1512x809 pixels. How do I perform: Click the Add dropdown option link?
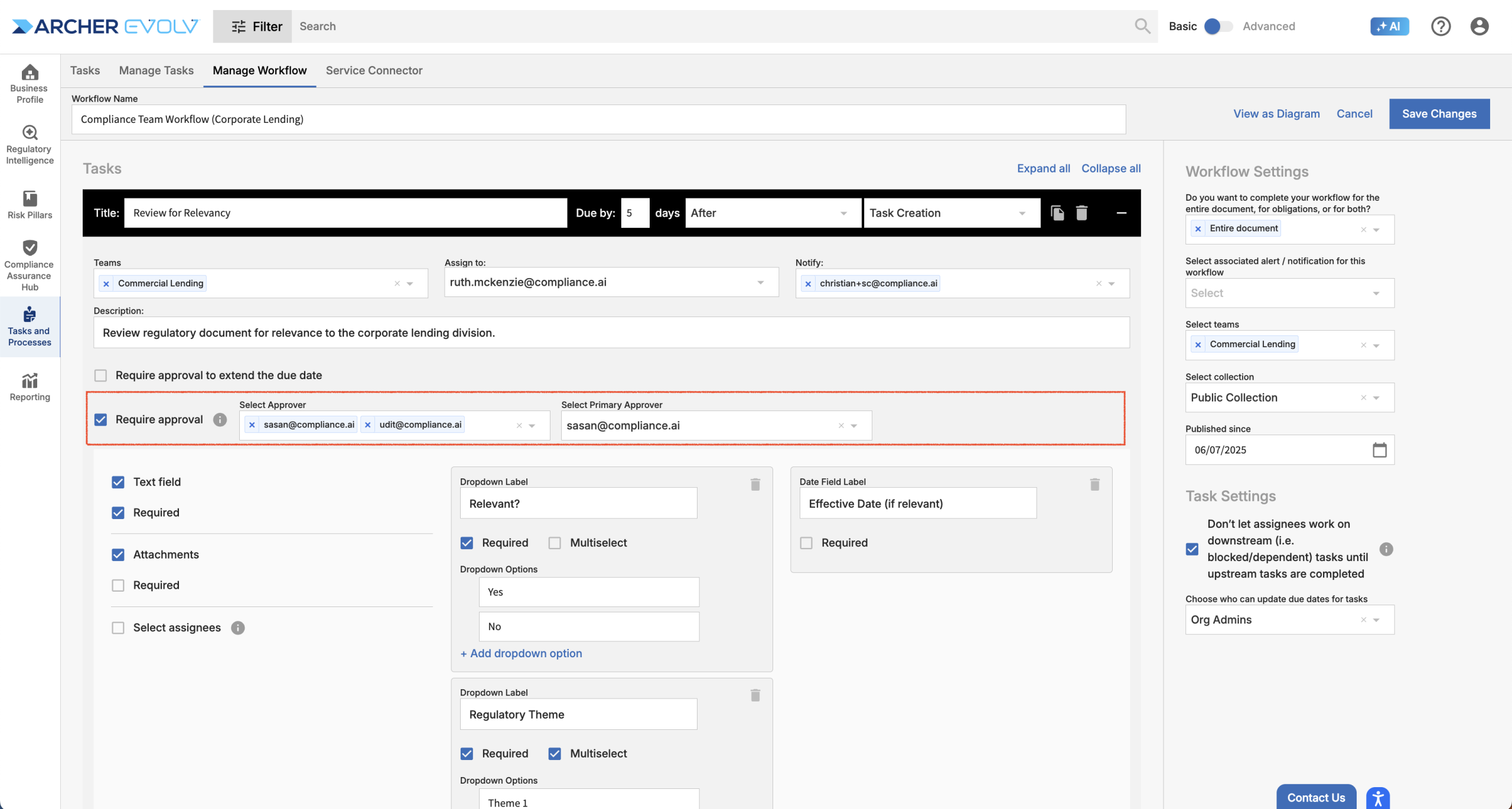tap(521, 654)
